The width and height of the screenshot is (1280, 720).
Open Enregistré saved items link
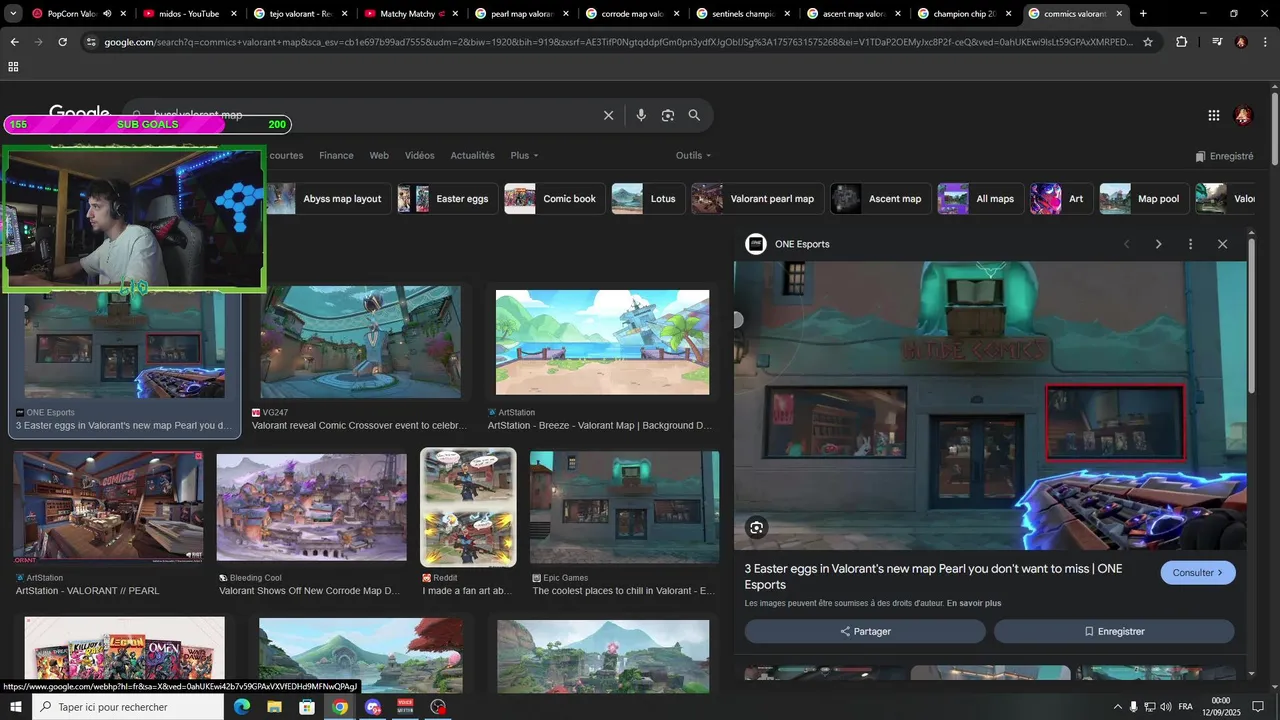1224,156
